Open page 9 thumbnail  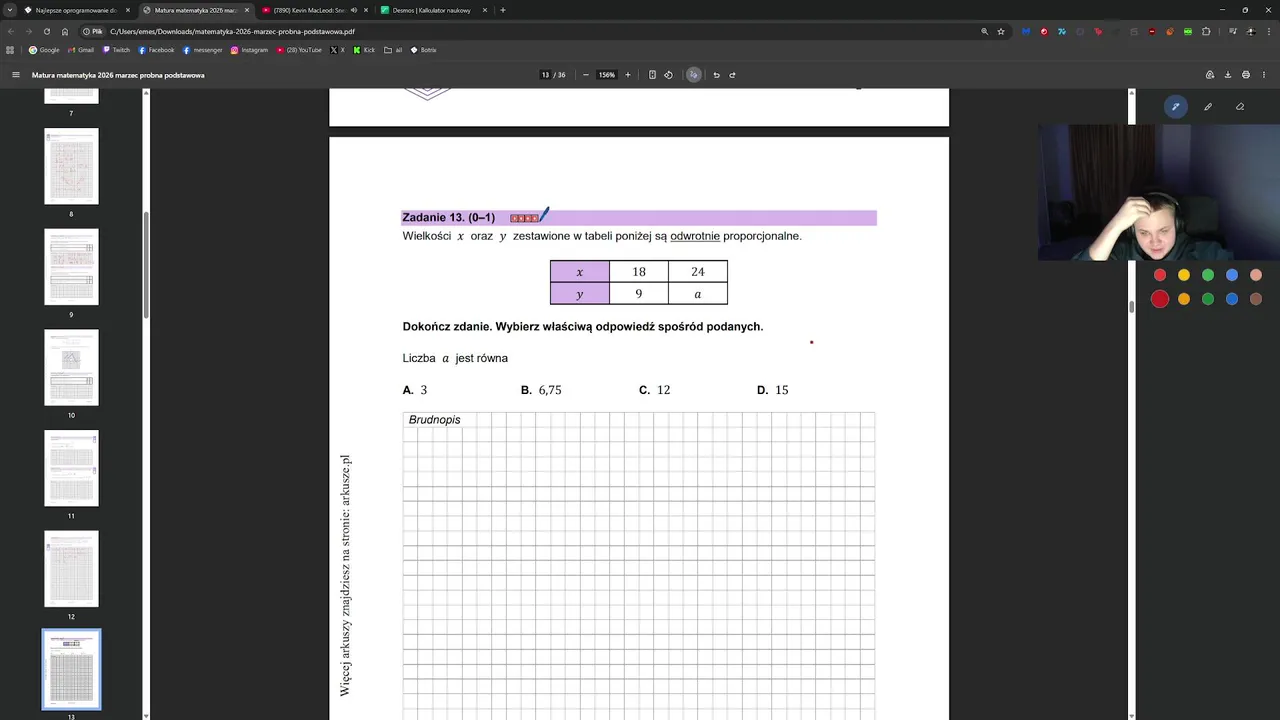pos(71,267)
